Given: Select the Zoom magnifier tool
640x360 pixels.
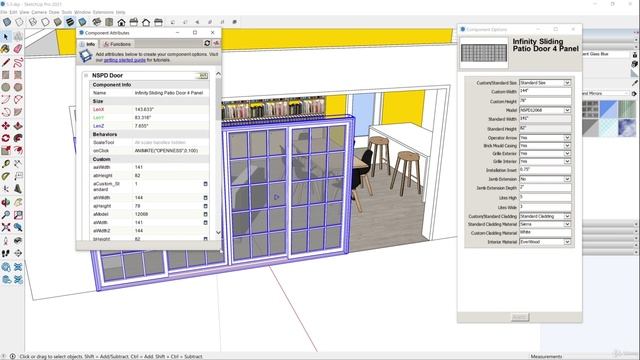Looking at the screenshot, I should coord(6,215).
